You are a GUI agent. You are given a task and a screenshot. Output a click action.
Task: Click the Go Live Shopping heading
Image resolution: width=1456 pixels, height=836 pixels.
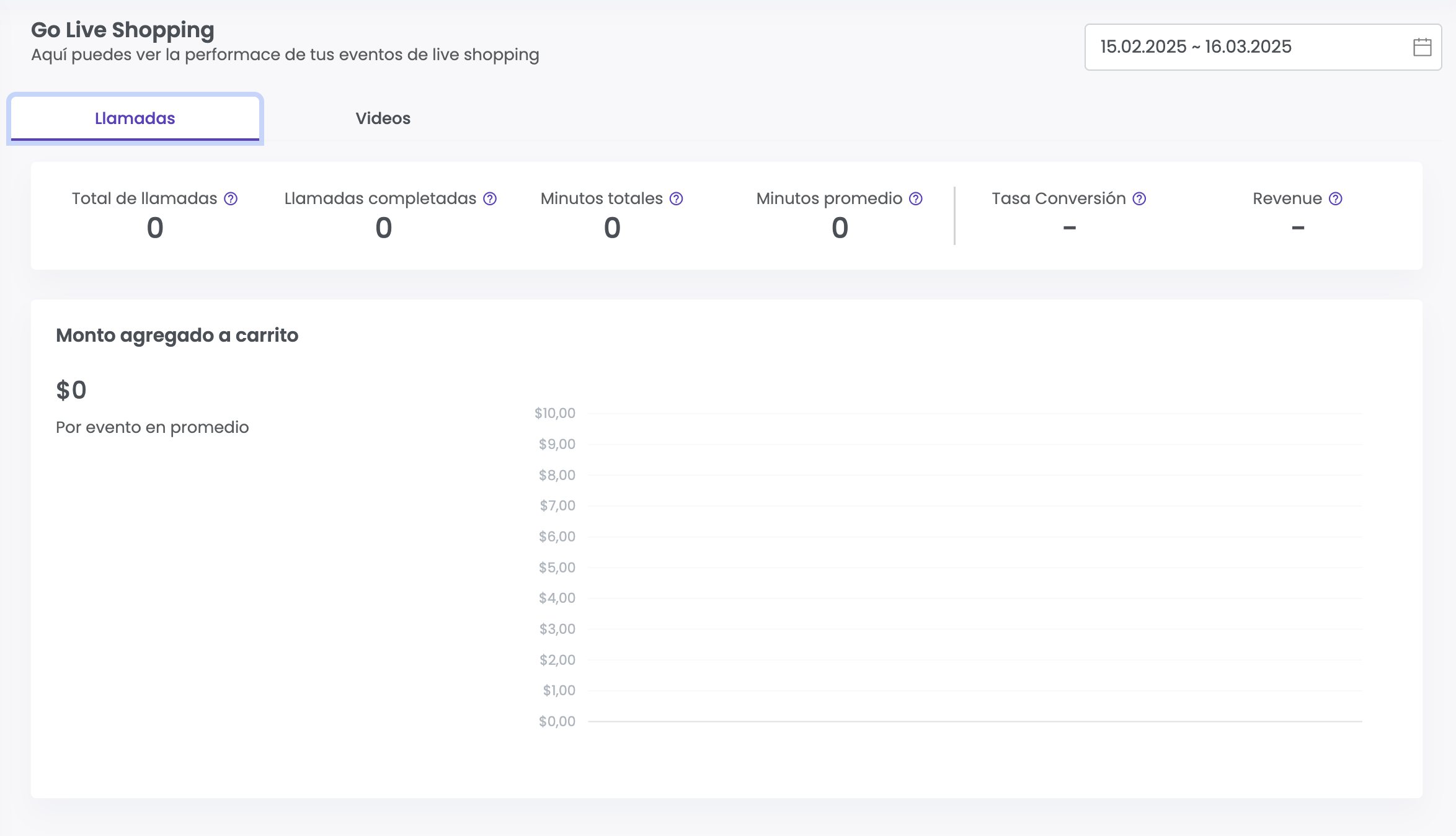122,30
